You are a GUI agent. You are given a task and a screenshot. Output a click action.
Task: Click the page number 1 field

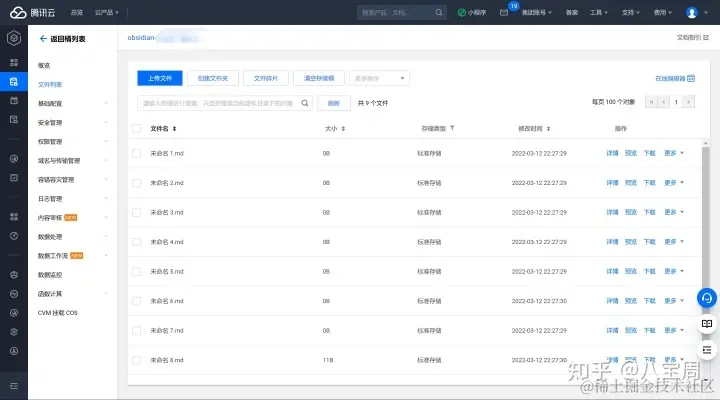(676, 102)
